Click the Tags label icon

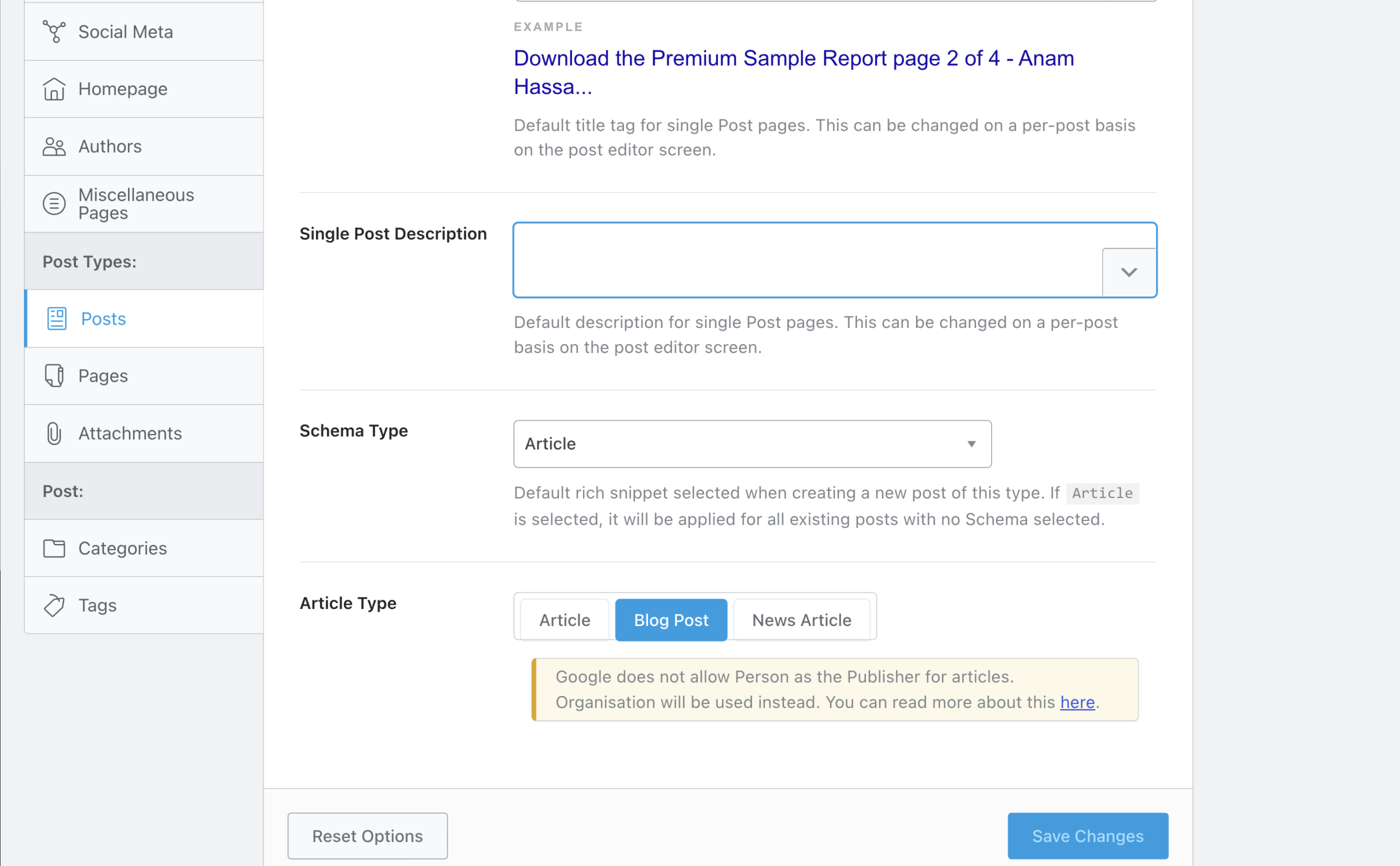coord(55,605)
